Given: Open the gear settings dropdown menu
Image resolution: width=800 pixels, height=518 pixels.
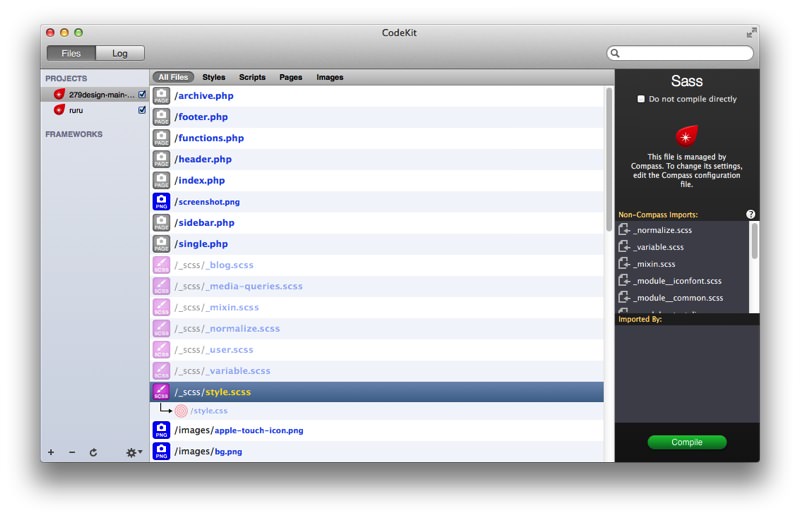Looking at the screenshot, I should click(134, 452).
